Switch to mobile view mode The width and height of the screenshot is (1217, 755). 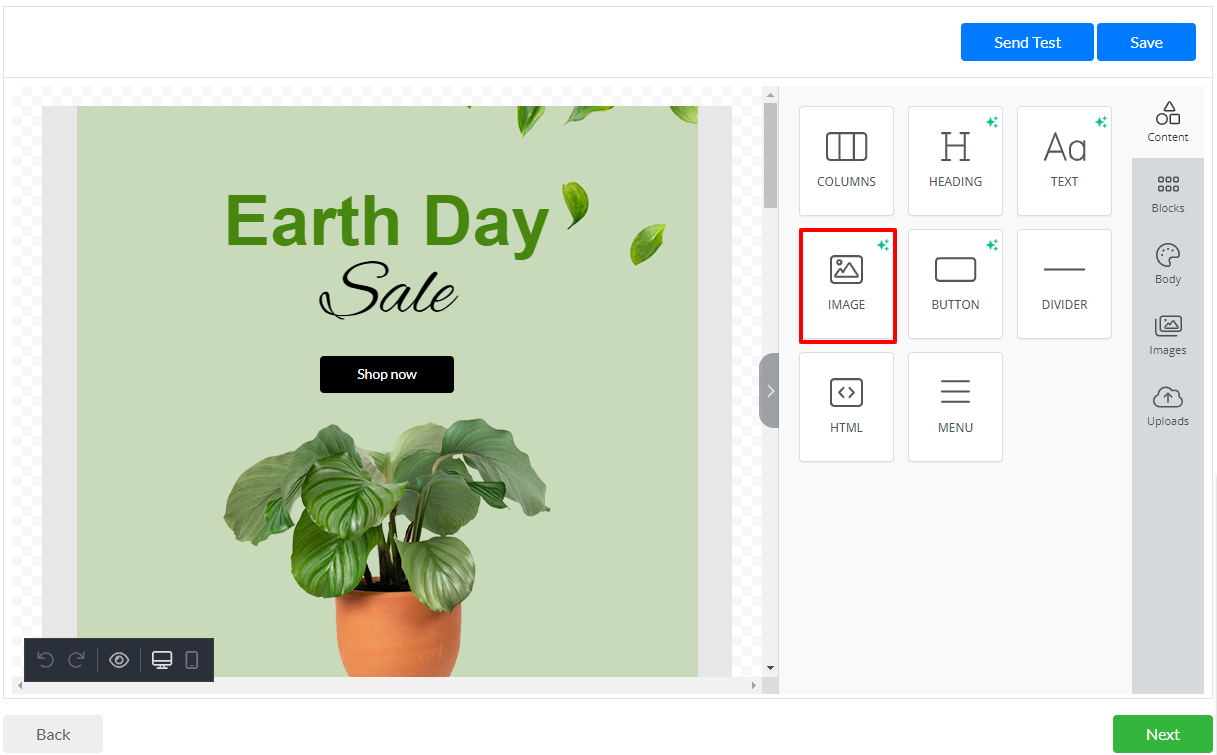click(x=192, y=660)
